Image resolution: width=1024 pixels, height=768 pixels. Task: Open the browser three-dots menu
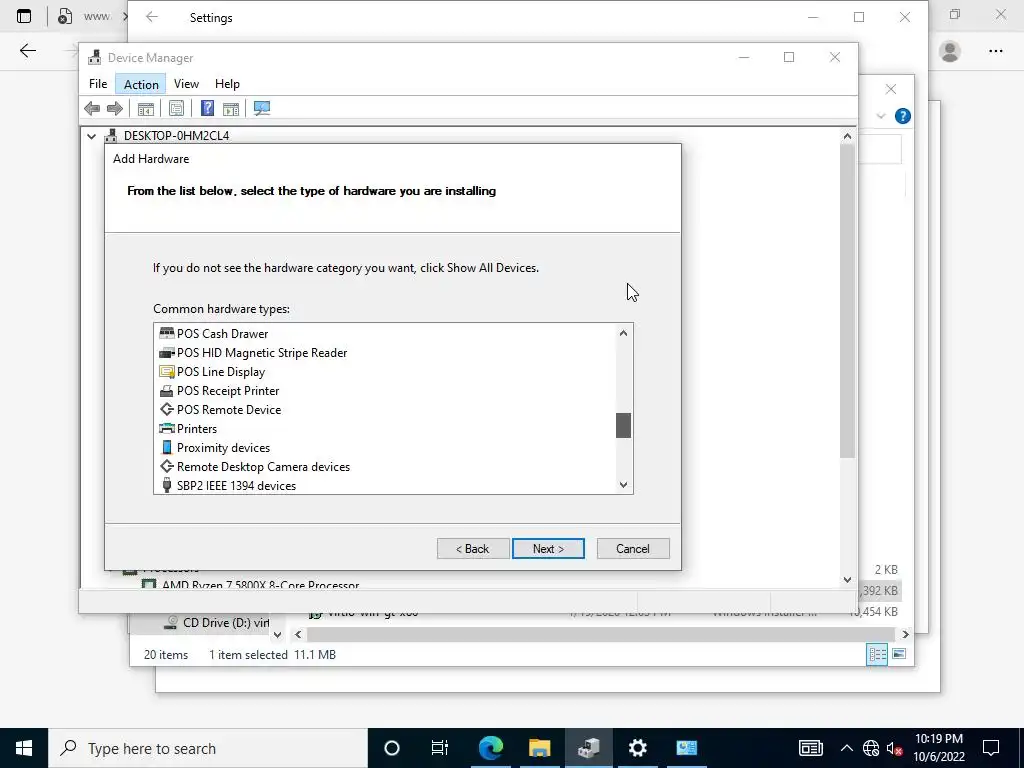click(x=995, y=51)
